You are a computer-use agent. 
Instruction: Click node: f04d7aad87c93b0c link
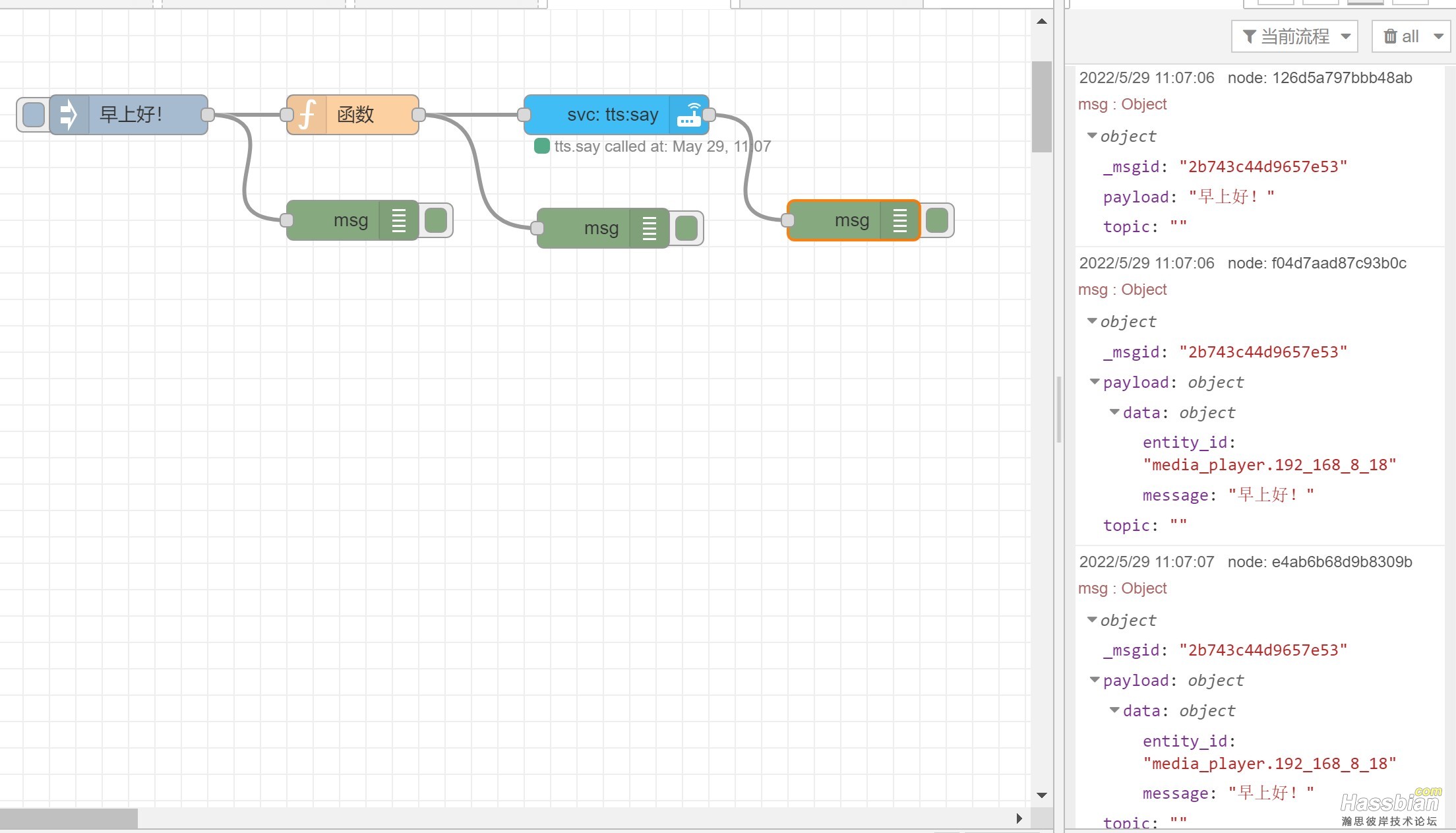pos(1317,263)
